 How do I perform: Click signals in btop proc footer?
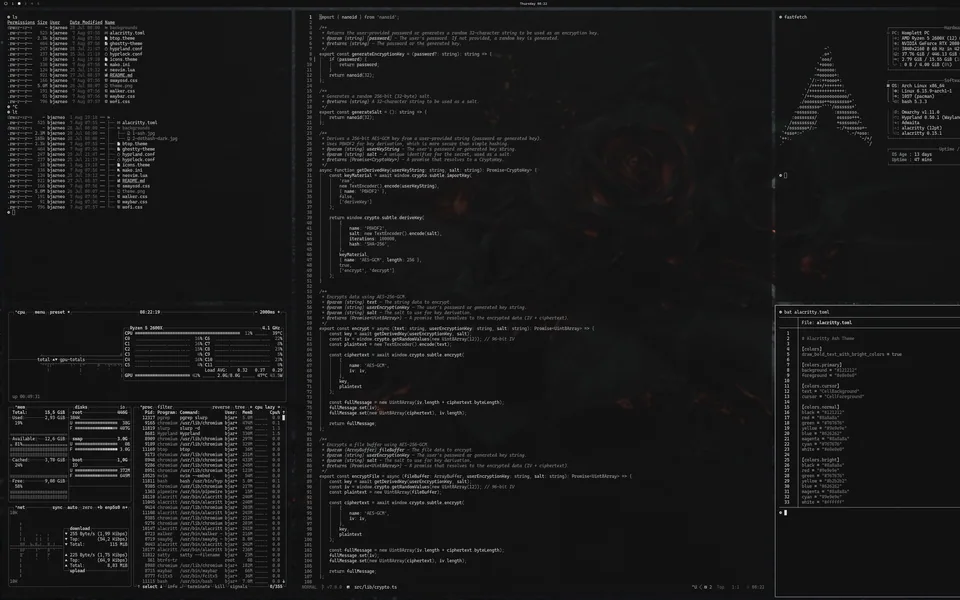pyautogui.click(x=238, y=587)
